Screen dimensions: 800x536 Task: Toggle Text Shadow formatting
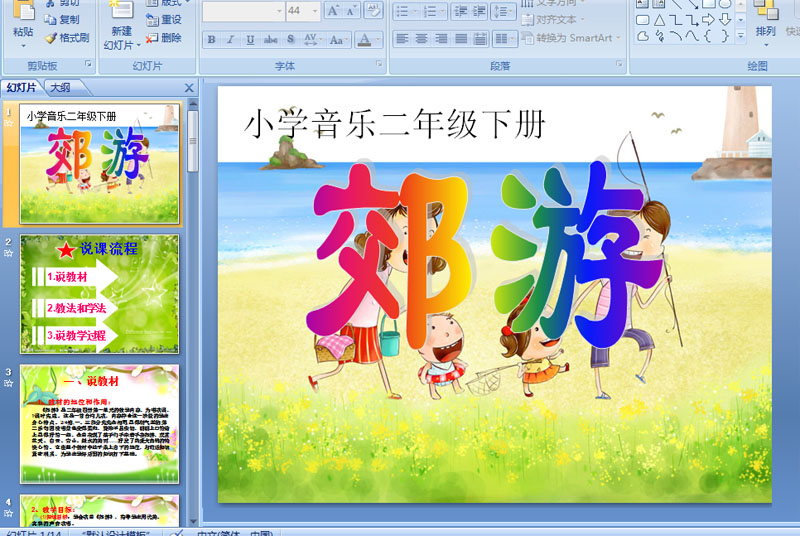coord(290,39)
